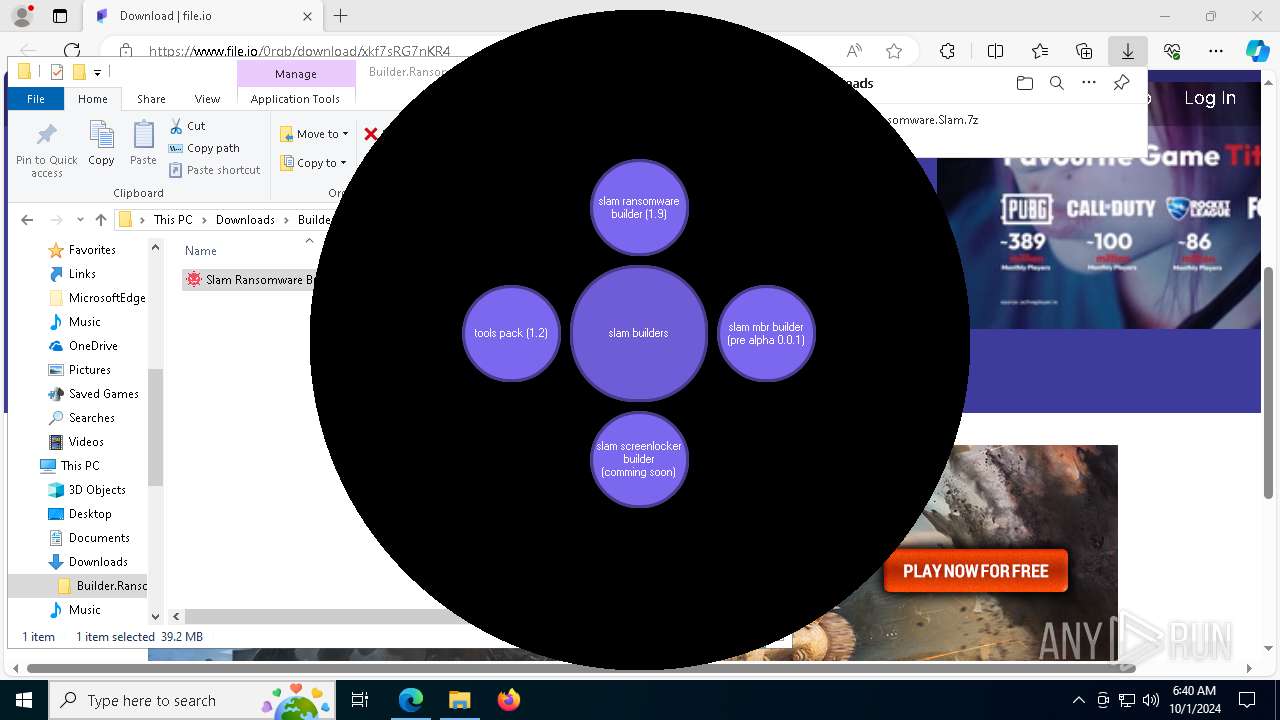Open the slam ransomware builder (1.9) circle

639,208
